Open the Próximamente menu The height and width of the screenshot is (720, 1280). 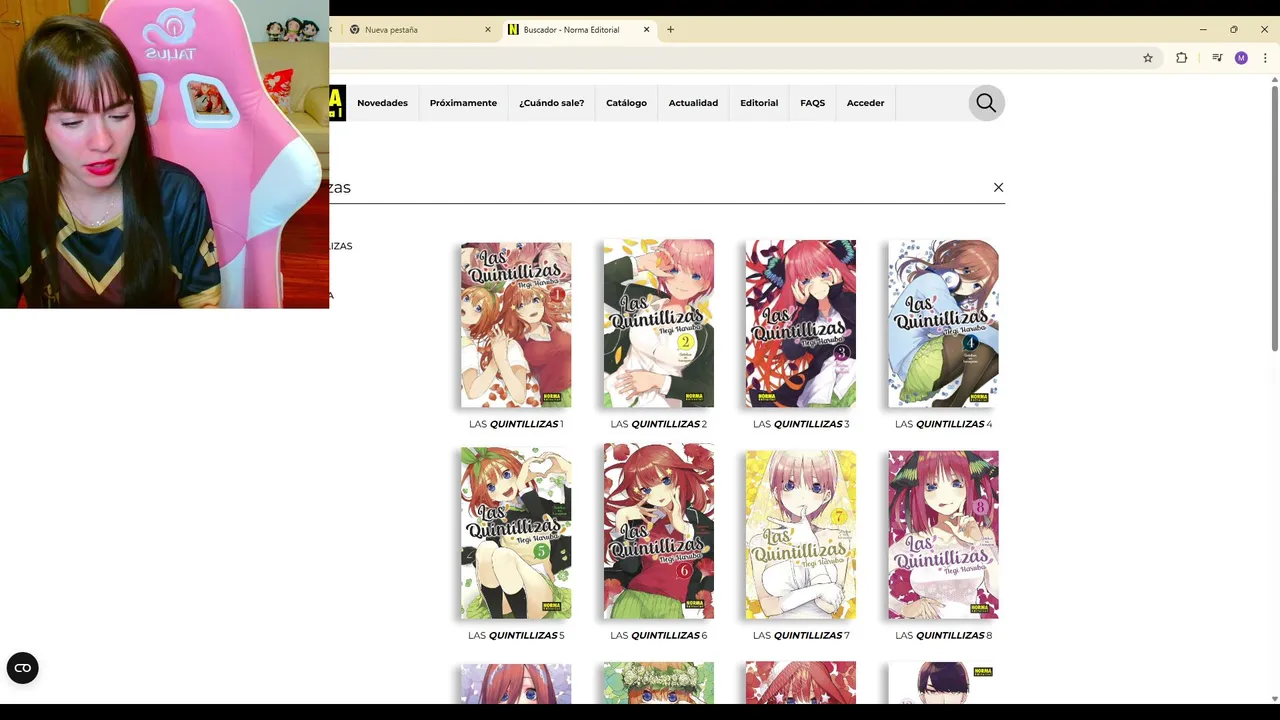[463, 103]
